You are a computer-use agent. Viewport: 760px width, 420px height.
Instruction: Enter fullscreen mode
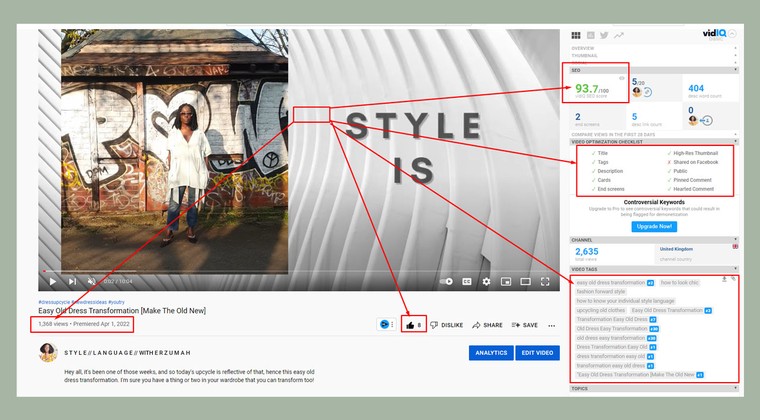545,282
